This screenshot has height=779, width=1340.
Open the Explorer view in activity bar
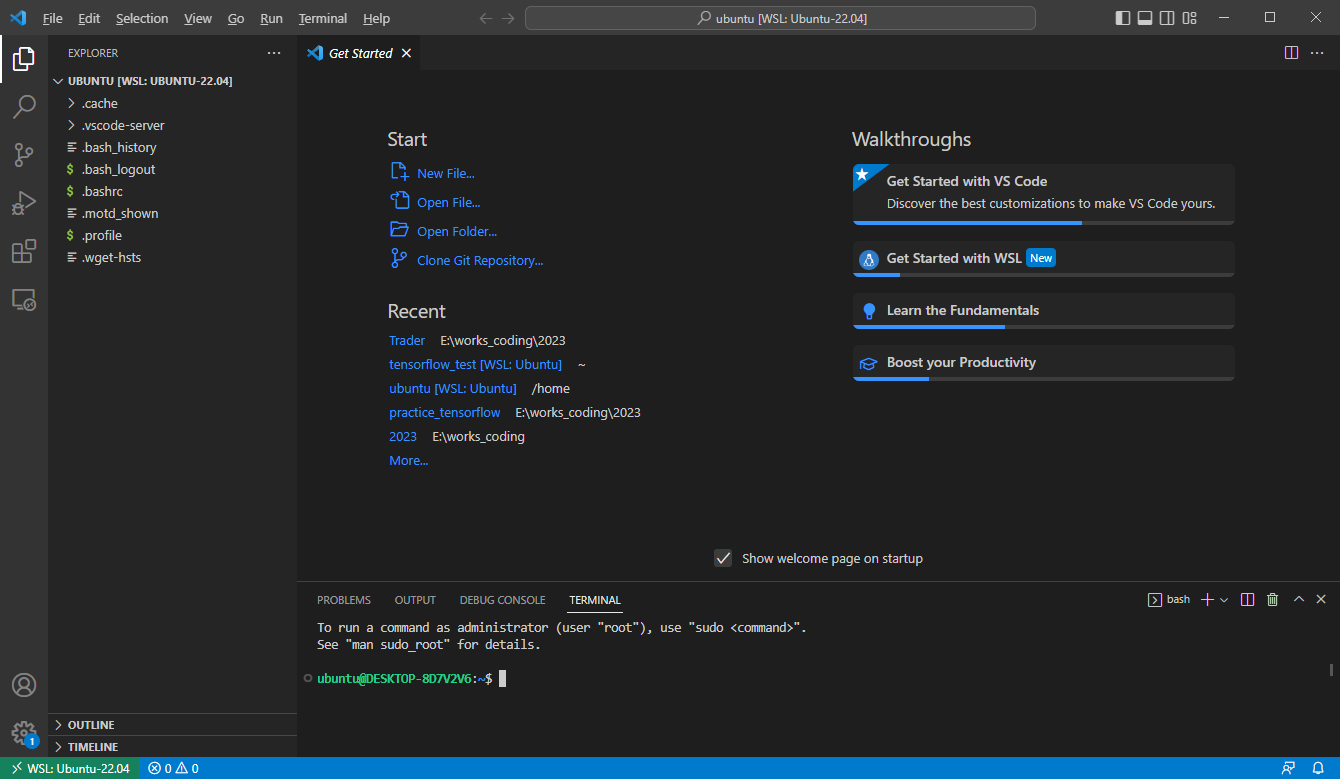tap(24, 59)
